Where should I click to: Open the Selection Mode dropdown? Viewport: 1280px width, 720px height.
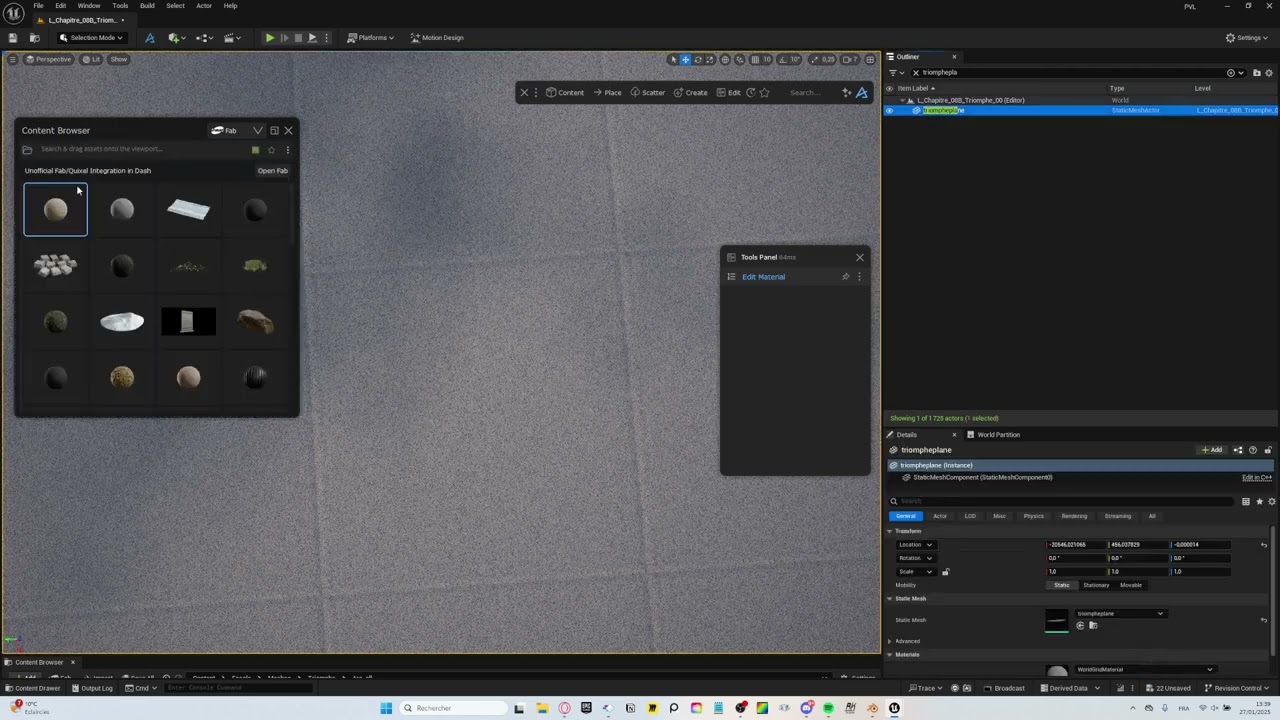(91, 38)
